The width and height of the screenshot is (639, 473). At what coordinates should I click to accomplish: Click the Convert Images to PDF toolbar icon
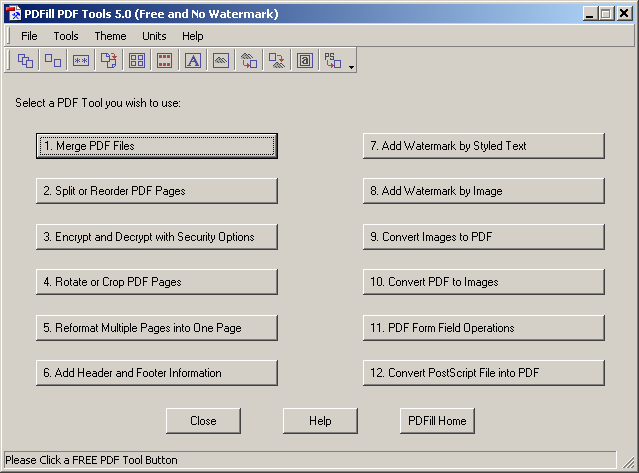point(249,61)
